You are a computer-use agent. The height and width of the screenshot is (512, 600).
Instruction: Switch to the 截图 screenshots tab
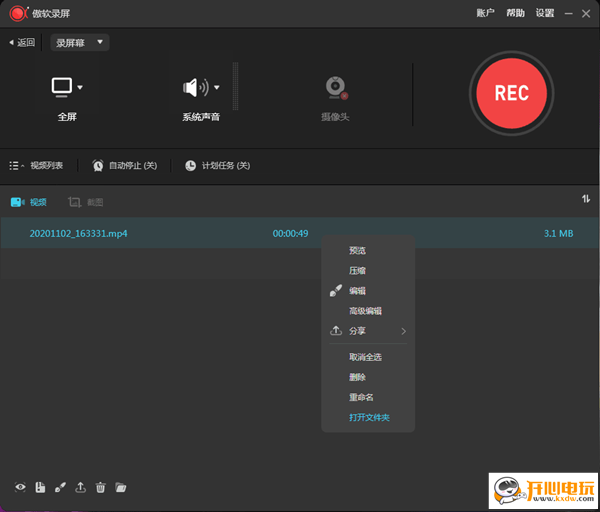[86, 202]
